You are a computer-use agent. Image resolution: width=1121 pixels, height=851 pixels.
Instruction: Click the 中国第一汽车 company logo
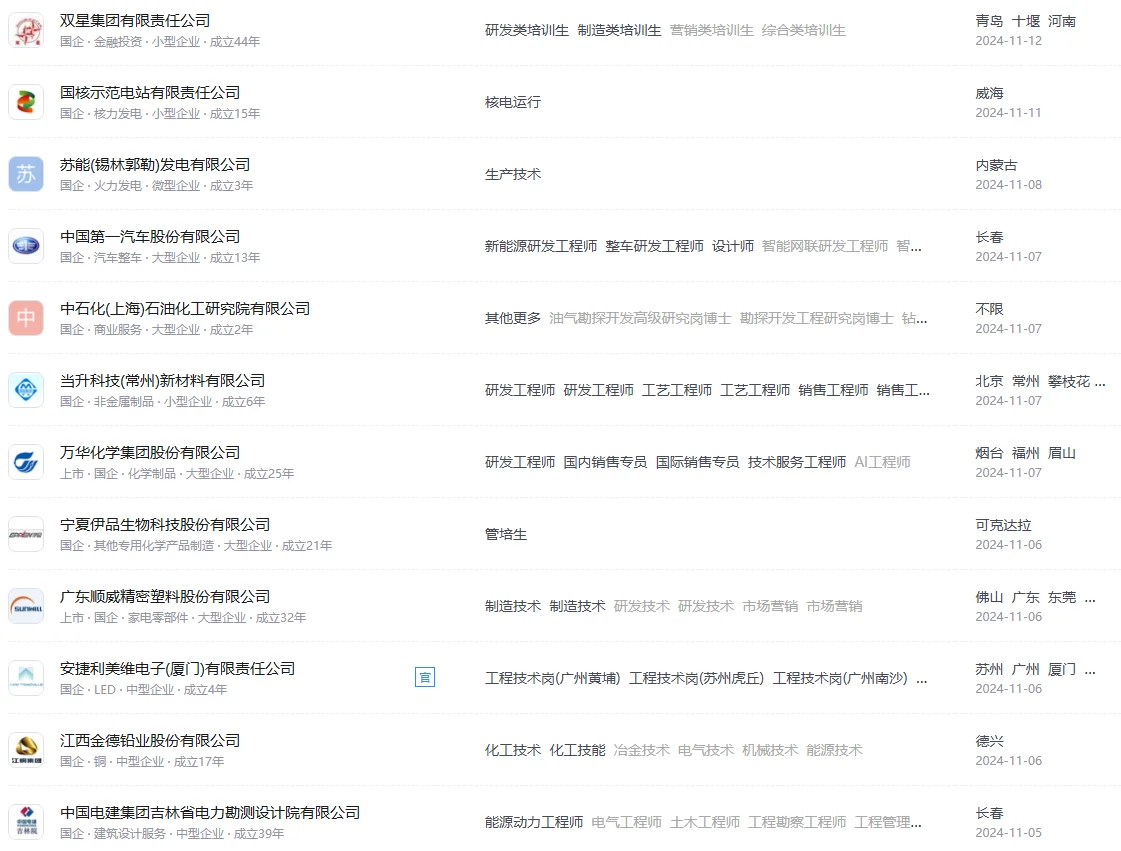(26, 247)
